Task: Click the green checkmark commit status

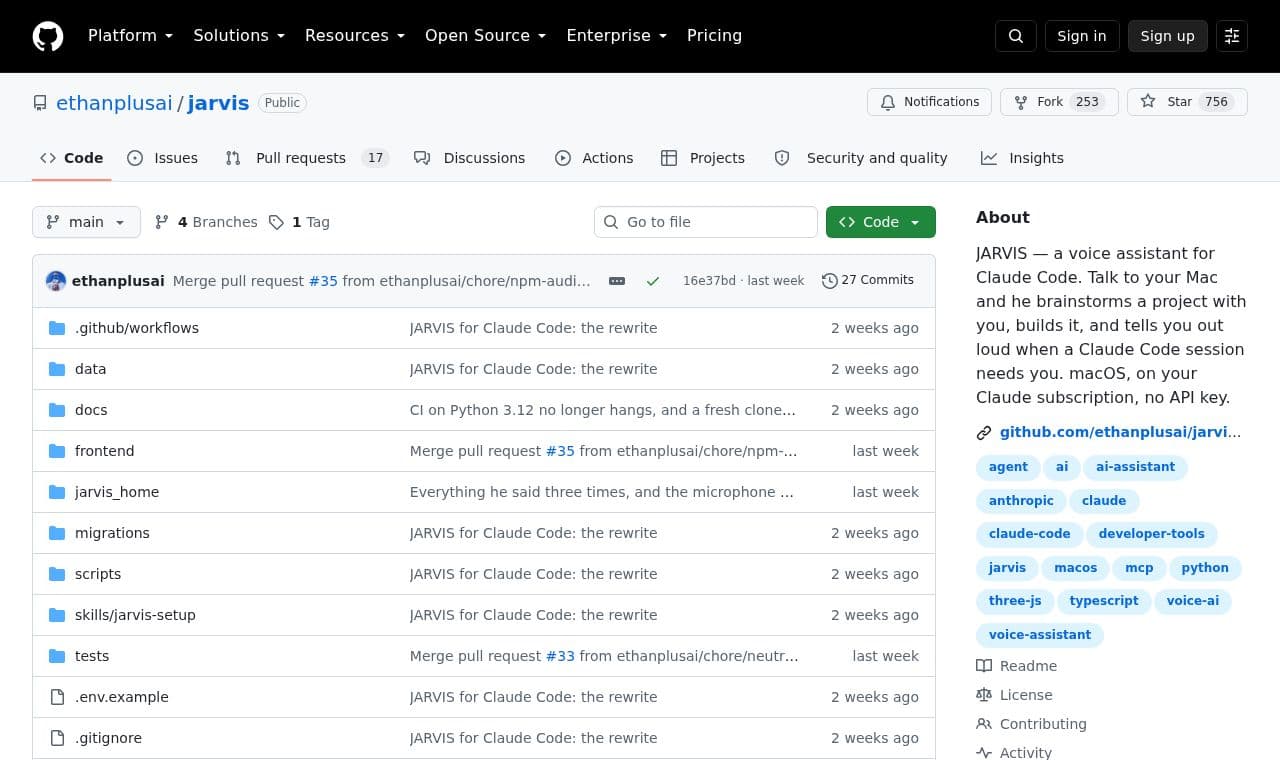Action: 653,281
